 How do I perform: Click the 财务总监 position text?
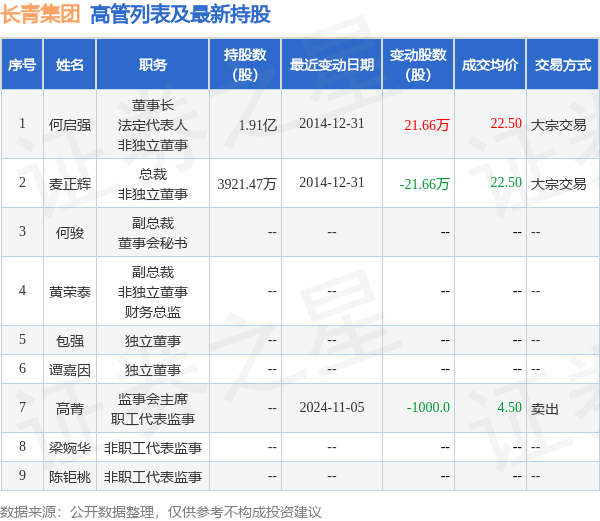pyautogui.click(x=153, y=312)
